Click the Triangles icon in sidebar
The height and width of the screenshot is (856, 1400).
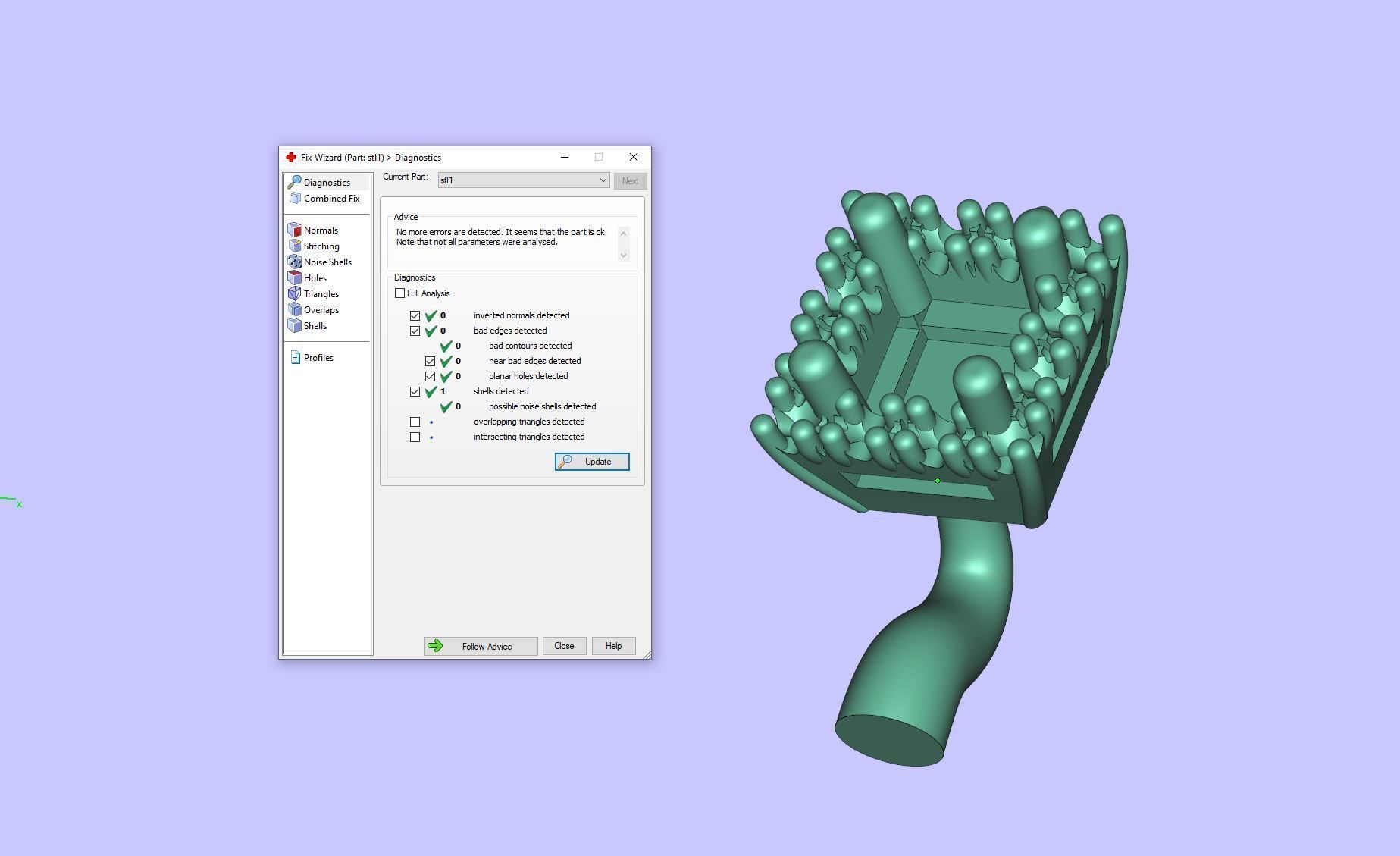click(x=295, y=294)
